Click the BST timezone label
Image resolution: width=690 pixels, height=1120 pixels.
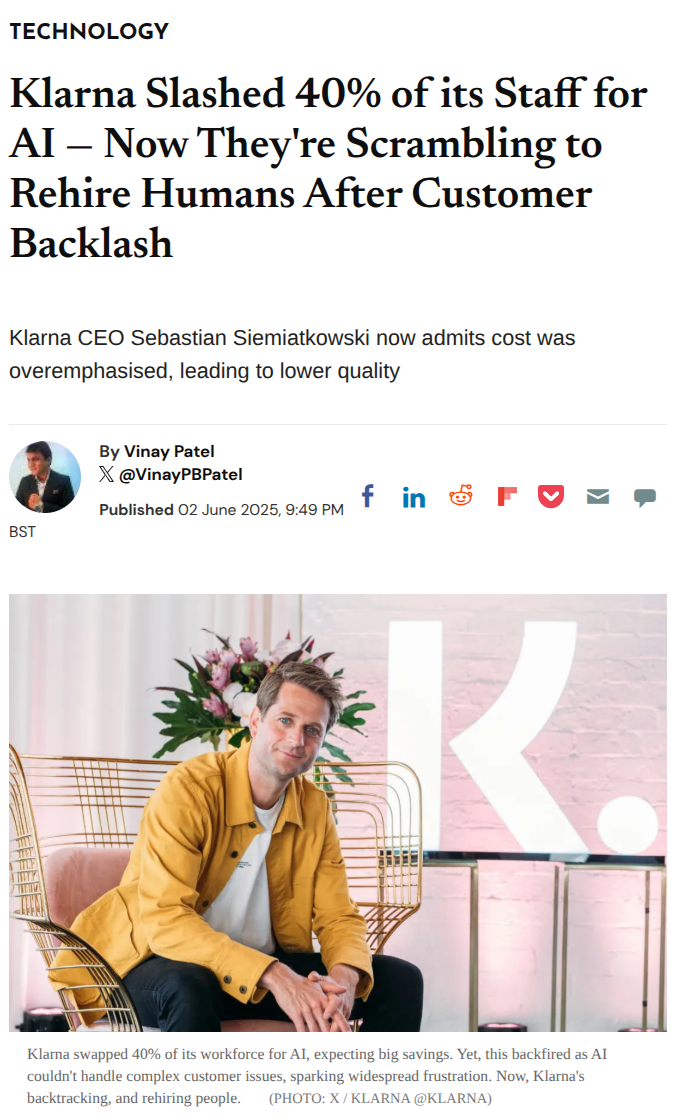tap(22, 532)
